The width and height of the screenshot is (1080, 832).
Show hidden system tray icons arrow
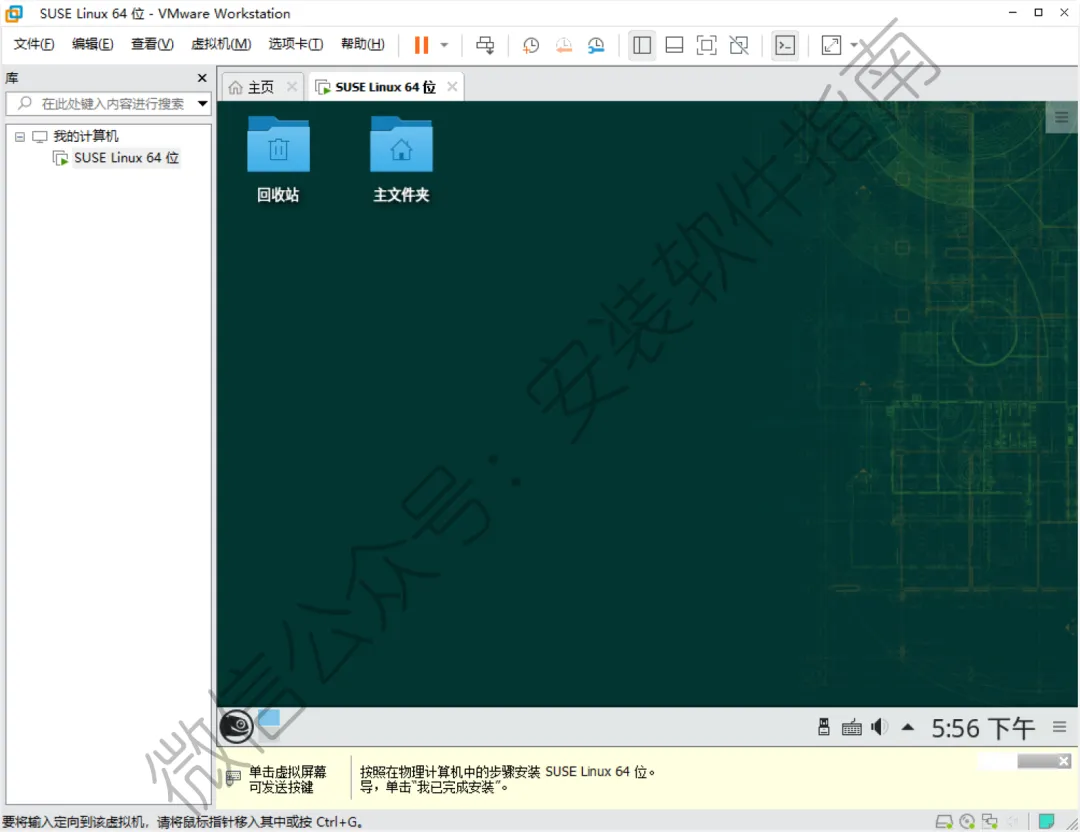(908, 727)
